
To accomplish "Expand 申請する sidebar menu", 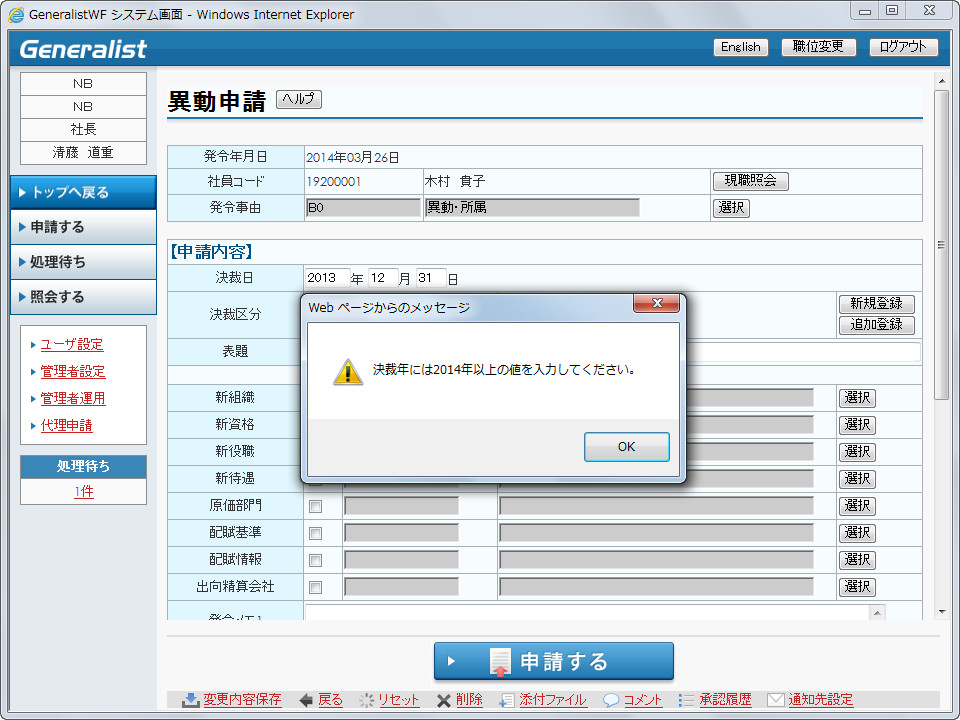I will point(83,227).
